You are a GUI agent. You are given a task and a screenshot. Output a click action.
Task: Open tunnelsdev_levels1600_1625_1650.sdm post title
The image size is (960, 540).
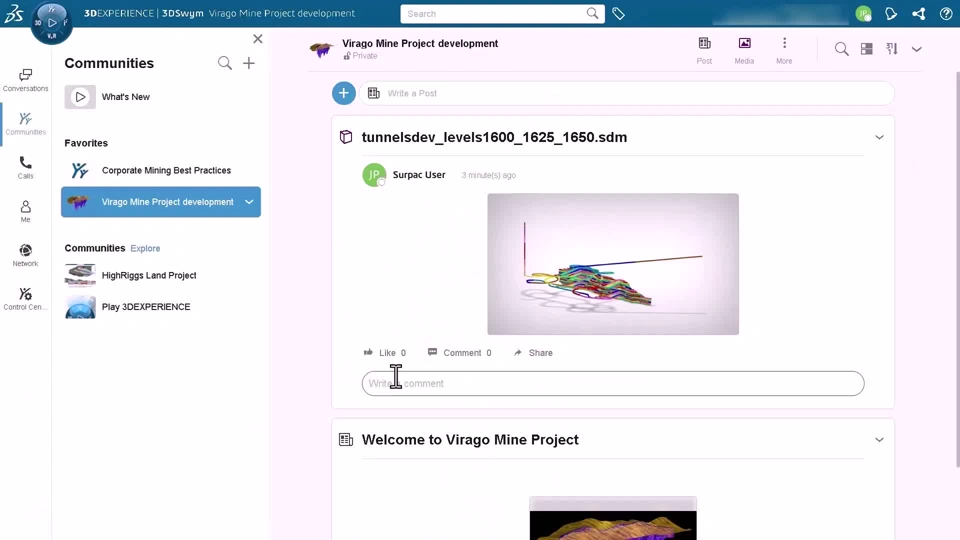click(x=494, y=137)
